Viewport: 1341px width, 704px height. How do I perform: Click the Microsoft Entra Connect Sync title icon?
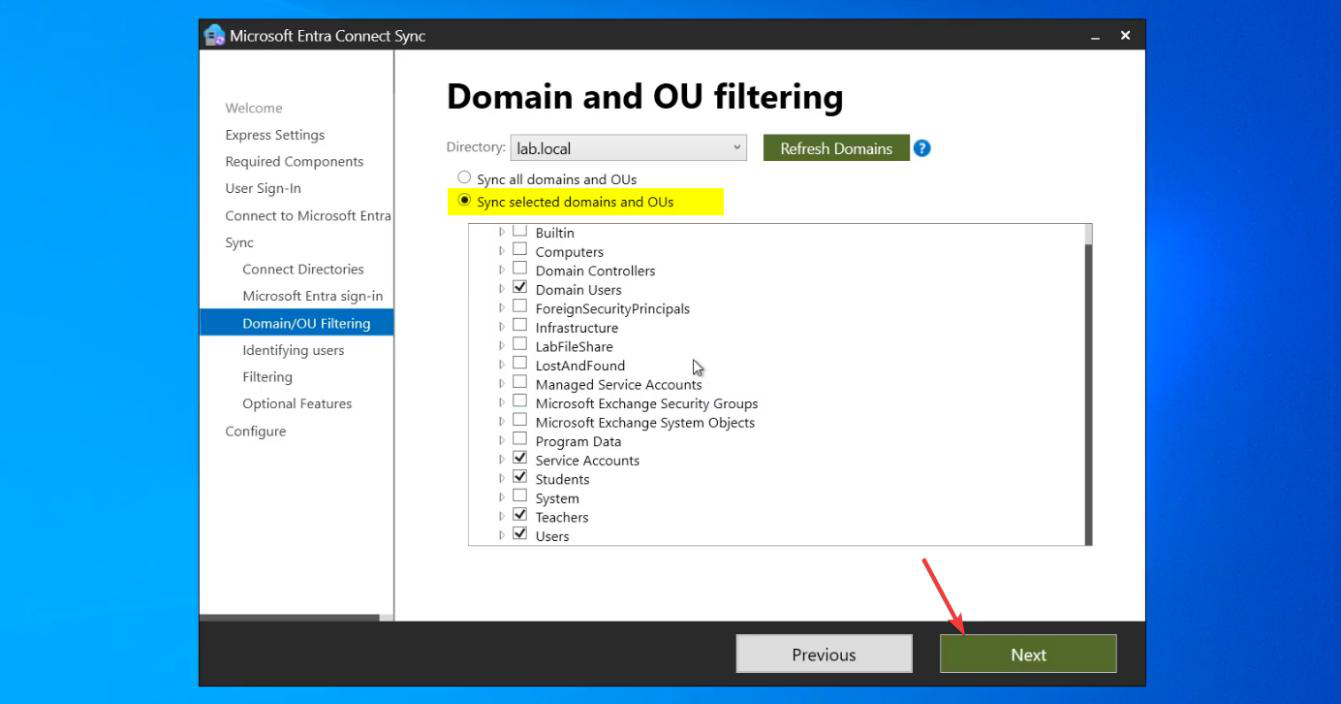click(214, 35)
